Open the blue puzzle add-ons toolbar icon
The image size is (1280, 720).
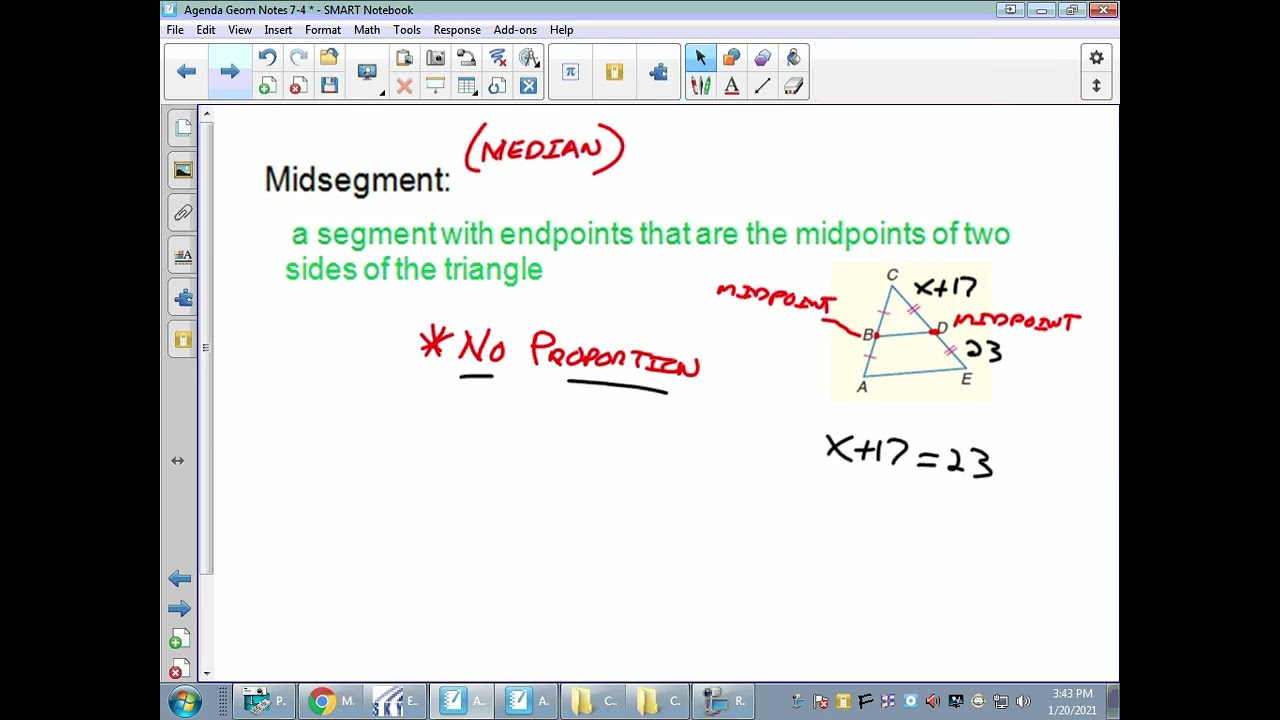point(658,72)
